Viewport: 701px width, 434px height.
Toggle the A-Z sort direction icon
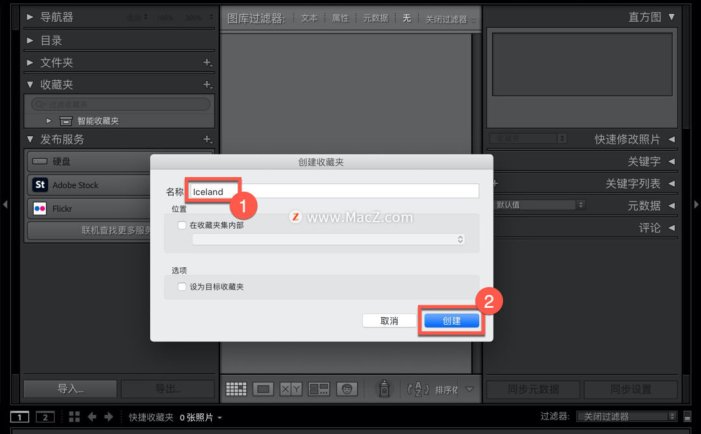418,389
